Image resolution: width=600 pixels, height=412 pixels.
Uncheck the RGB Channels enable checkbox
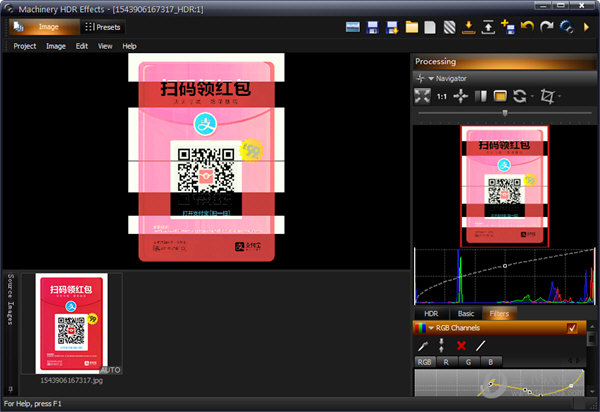pyautogui.click(x=572, y=328)
